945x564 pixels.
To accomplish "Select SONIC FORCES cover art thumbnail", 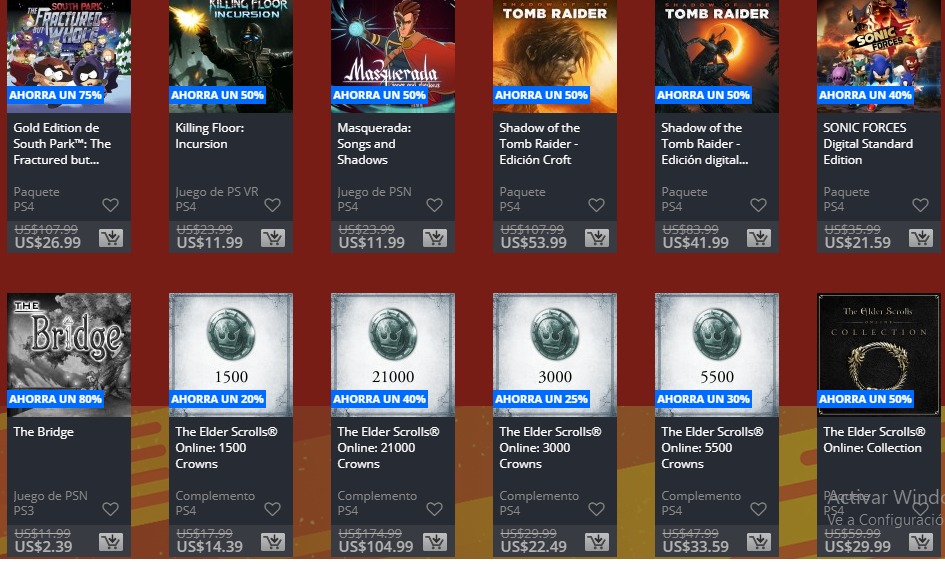I will click(x=879, y=56).
